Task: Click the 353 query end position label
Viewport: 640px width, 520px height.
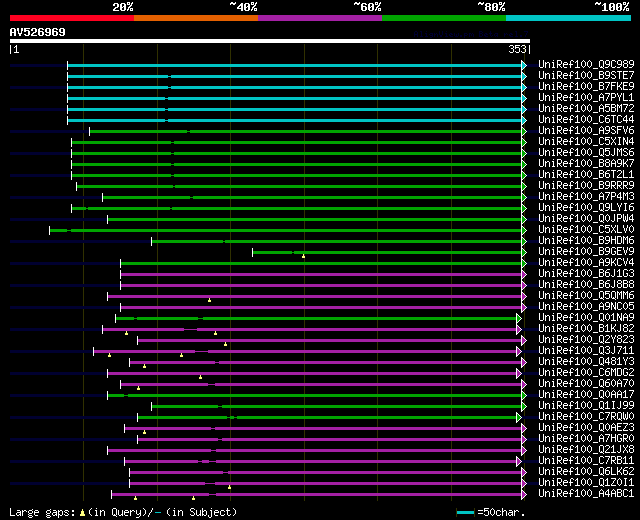Action: (517, 49)
